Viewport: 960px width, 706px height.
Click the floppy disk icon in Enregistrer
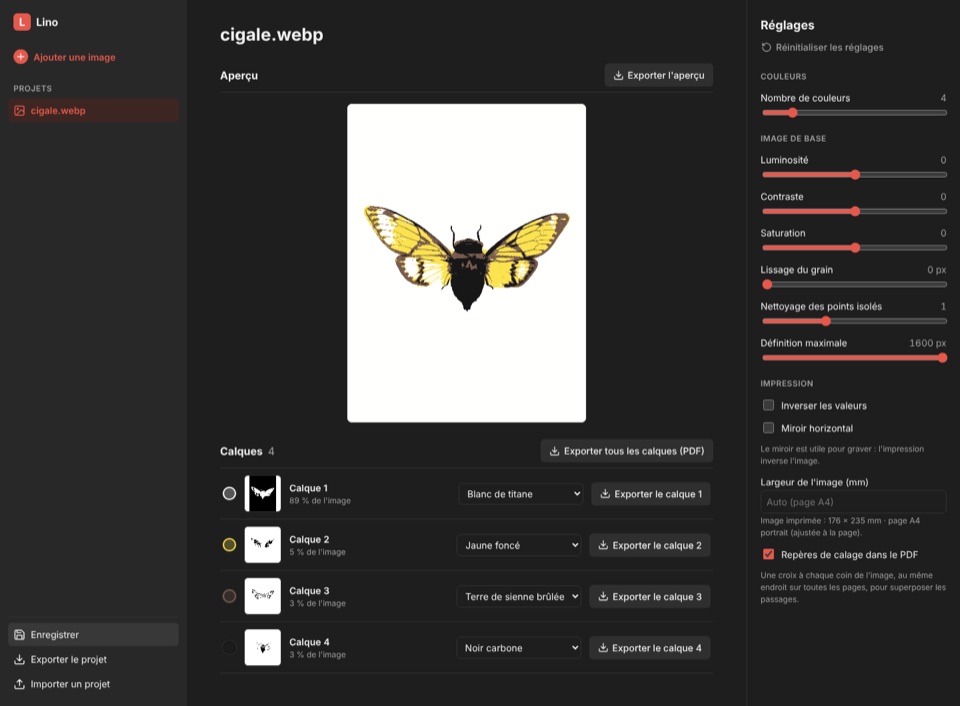click(20, 634)
